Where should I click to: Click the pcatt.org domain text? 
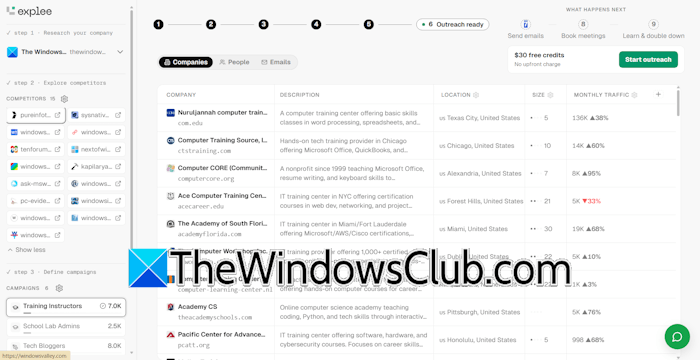pos(195,345)
